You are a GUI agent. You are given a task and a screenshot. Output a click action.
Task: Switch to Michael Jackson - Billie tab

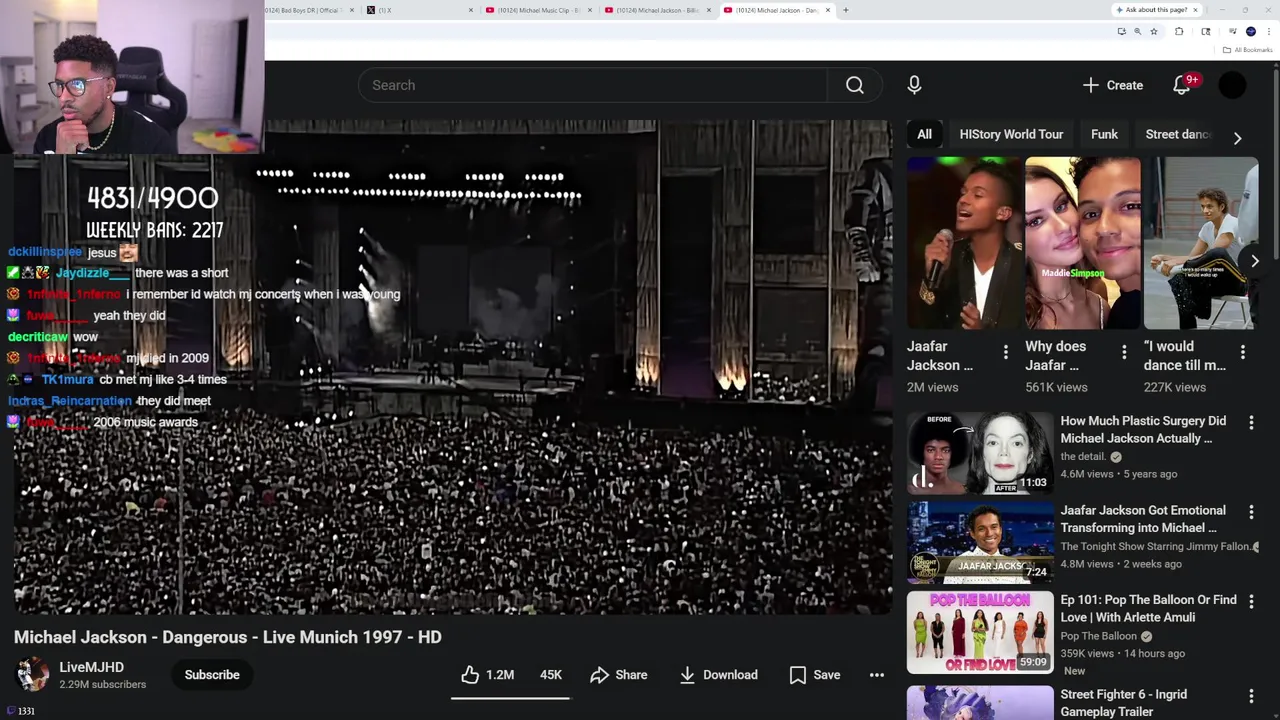(x=657, y=10)
